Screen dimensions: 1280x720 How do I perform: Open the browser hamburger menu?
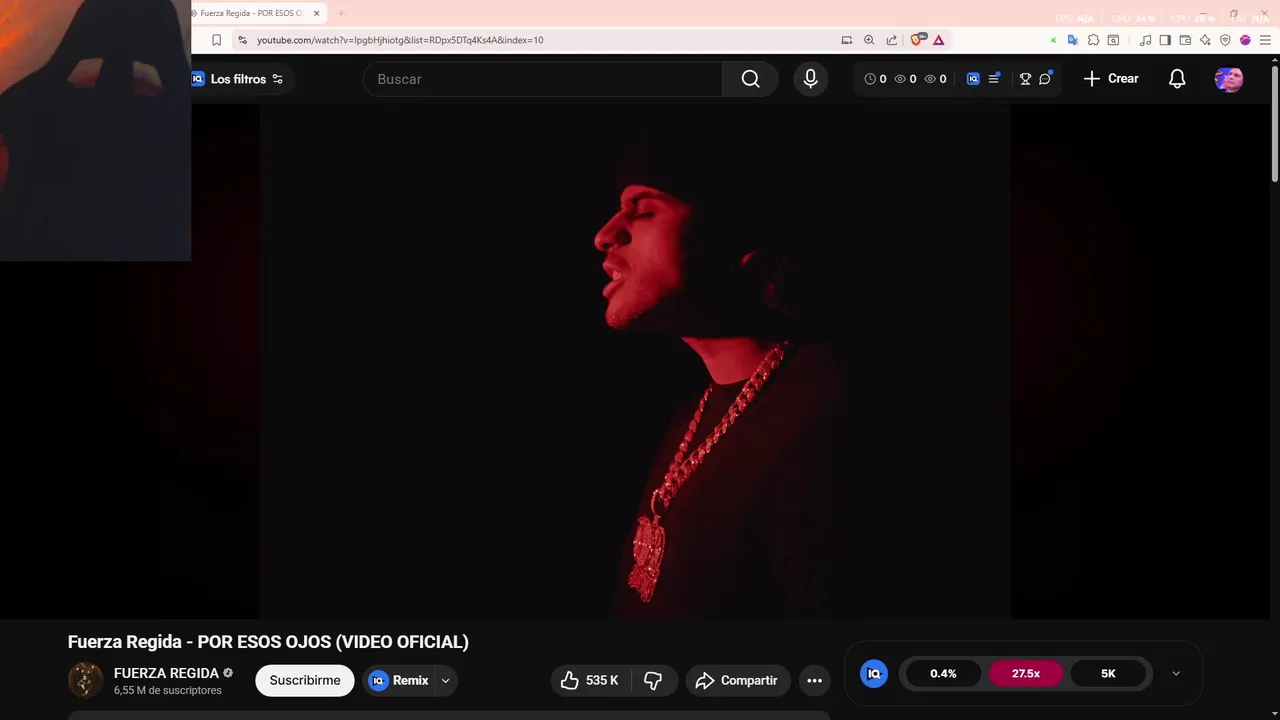(x=1265, y=40)
